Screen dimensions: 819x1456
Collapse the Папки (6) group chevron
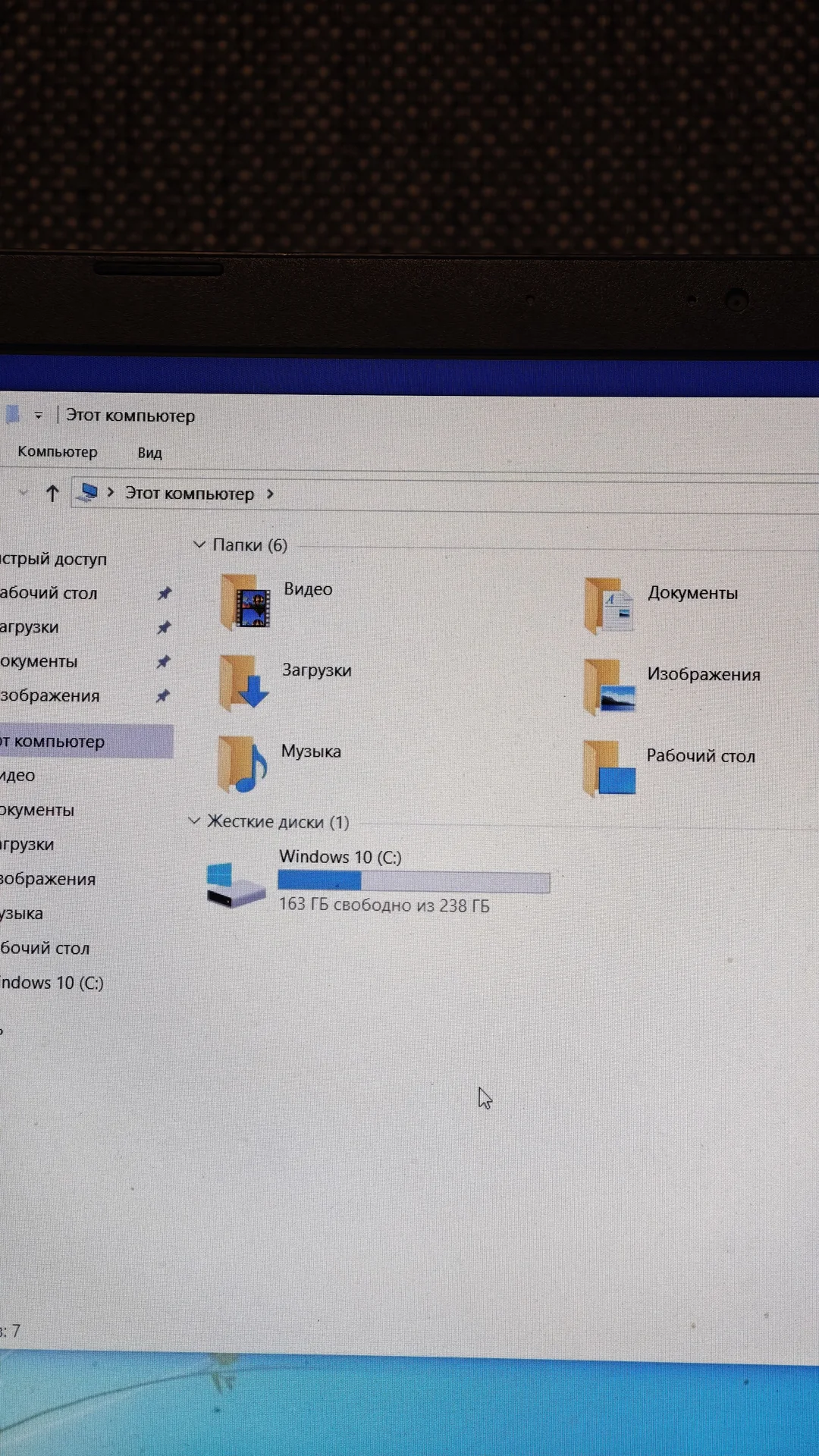(x=199, y=544)
